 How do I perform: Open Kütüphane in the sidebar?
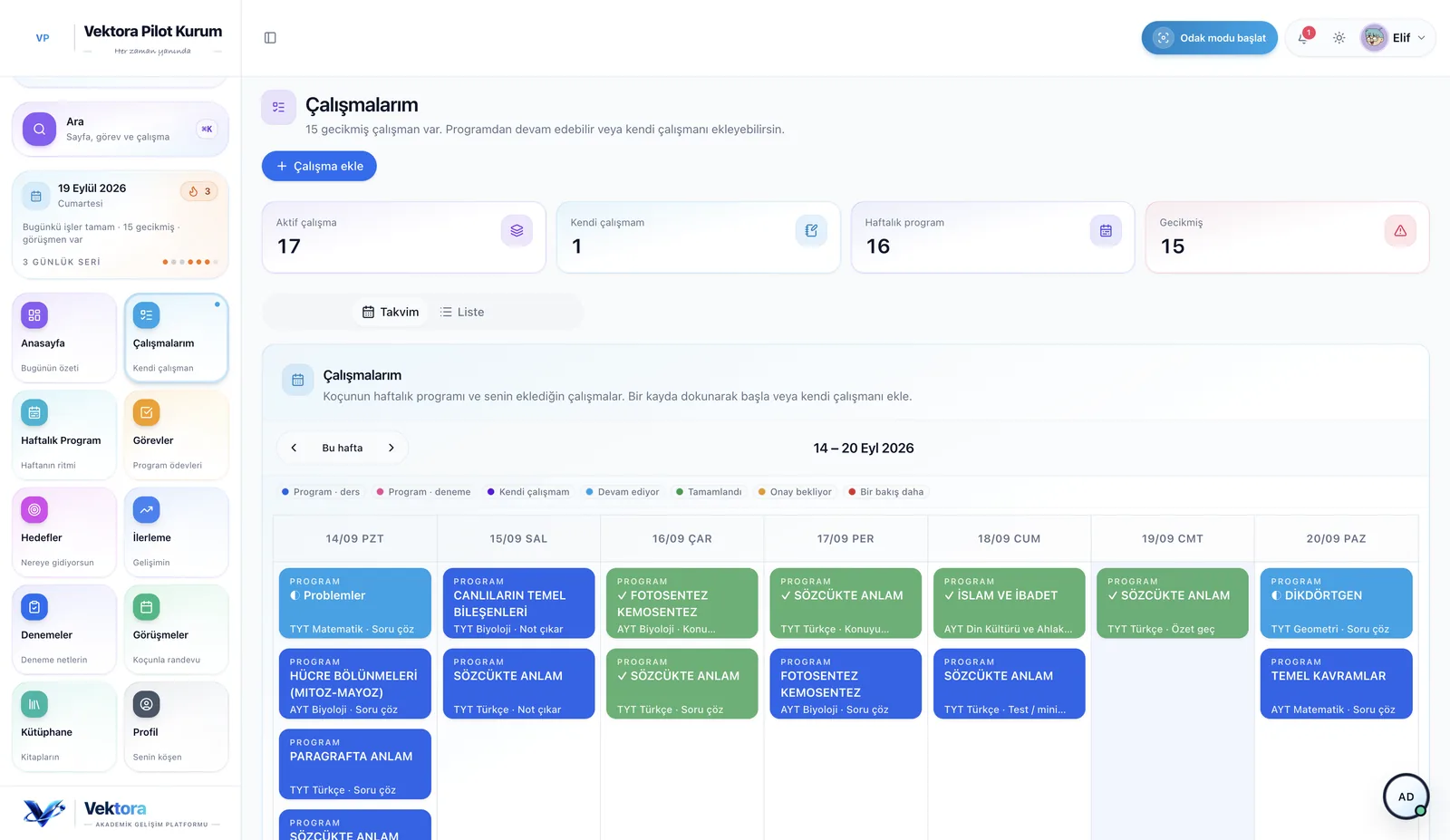[64, 727]
